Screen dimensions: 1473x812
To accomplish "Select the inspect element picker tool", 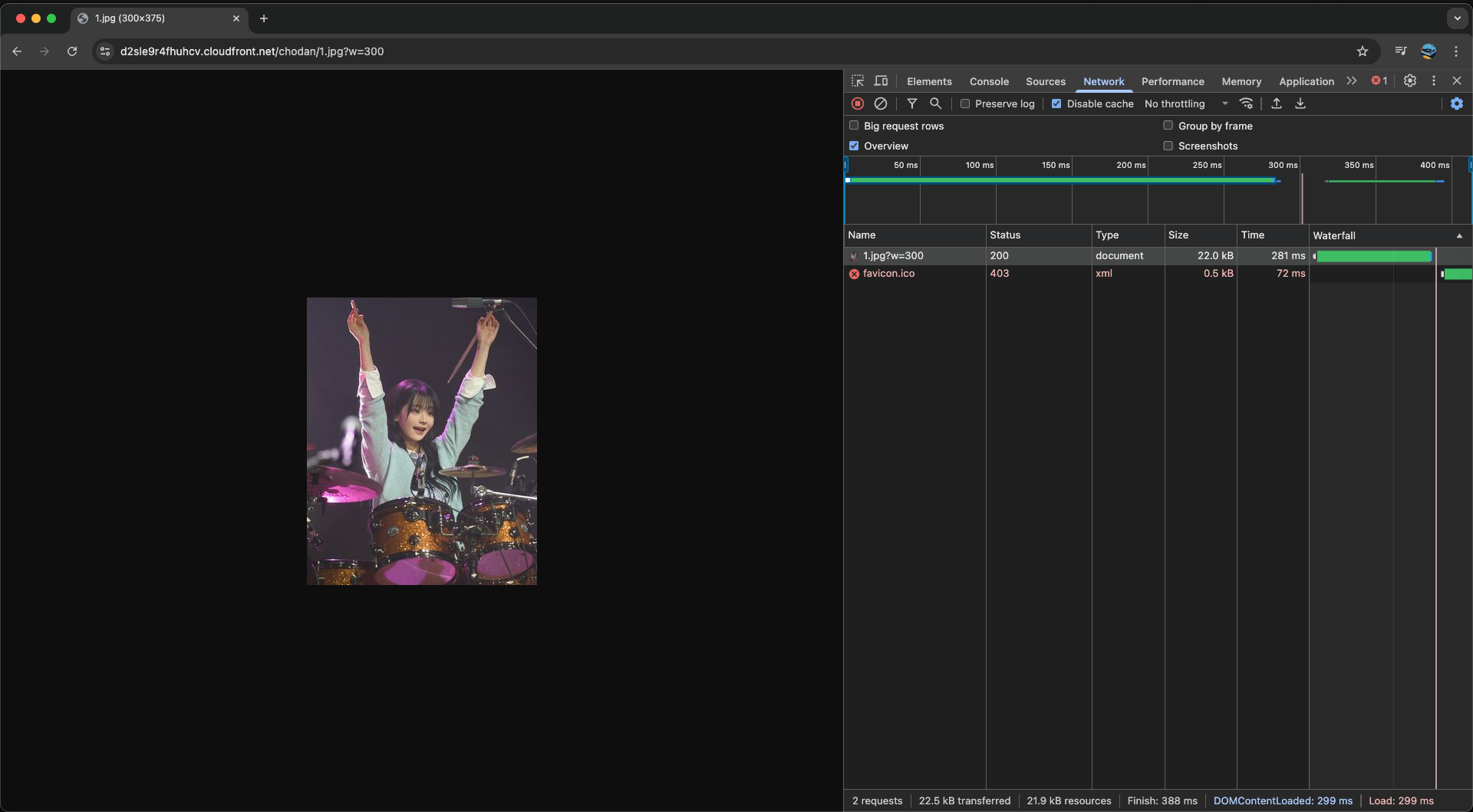I will (858, 81).
